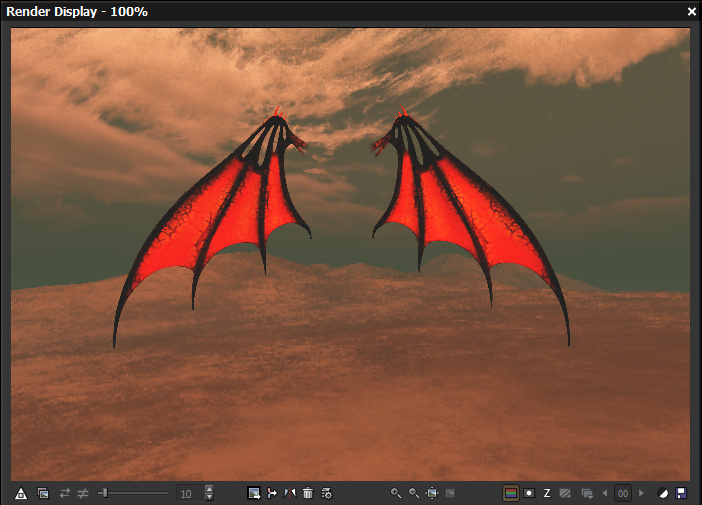Zoom out with the minus magnifier
Screen dimensions: 702x505
[414, 493]
